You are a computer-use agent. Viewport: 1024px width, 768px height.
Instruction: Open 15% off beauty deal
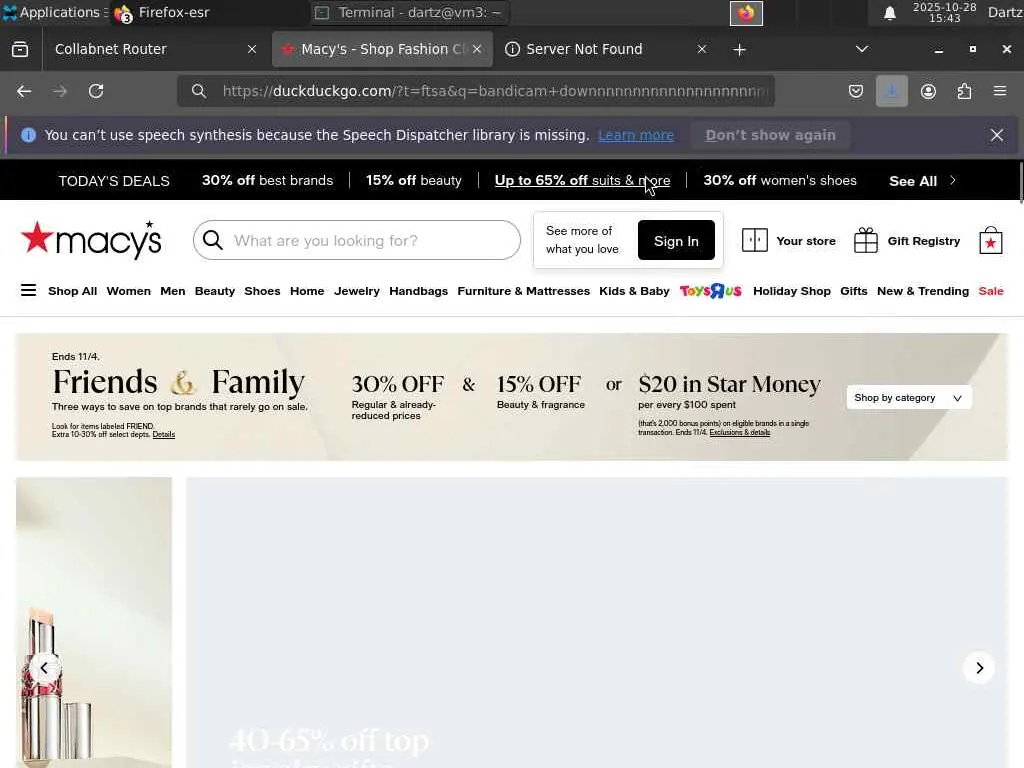tap(413, 180)
